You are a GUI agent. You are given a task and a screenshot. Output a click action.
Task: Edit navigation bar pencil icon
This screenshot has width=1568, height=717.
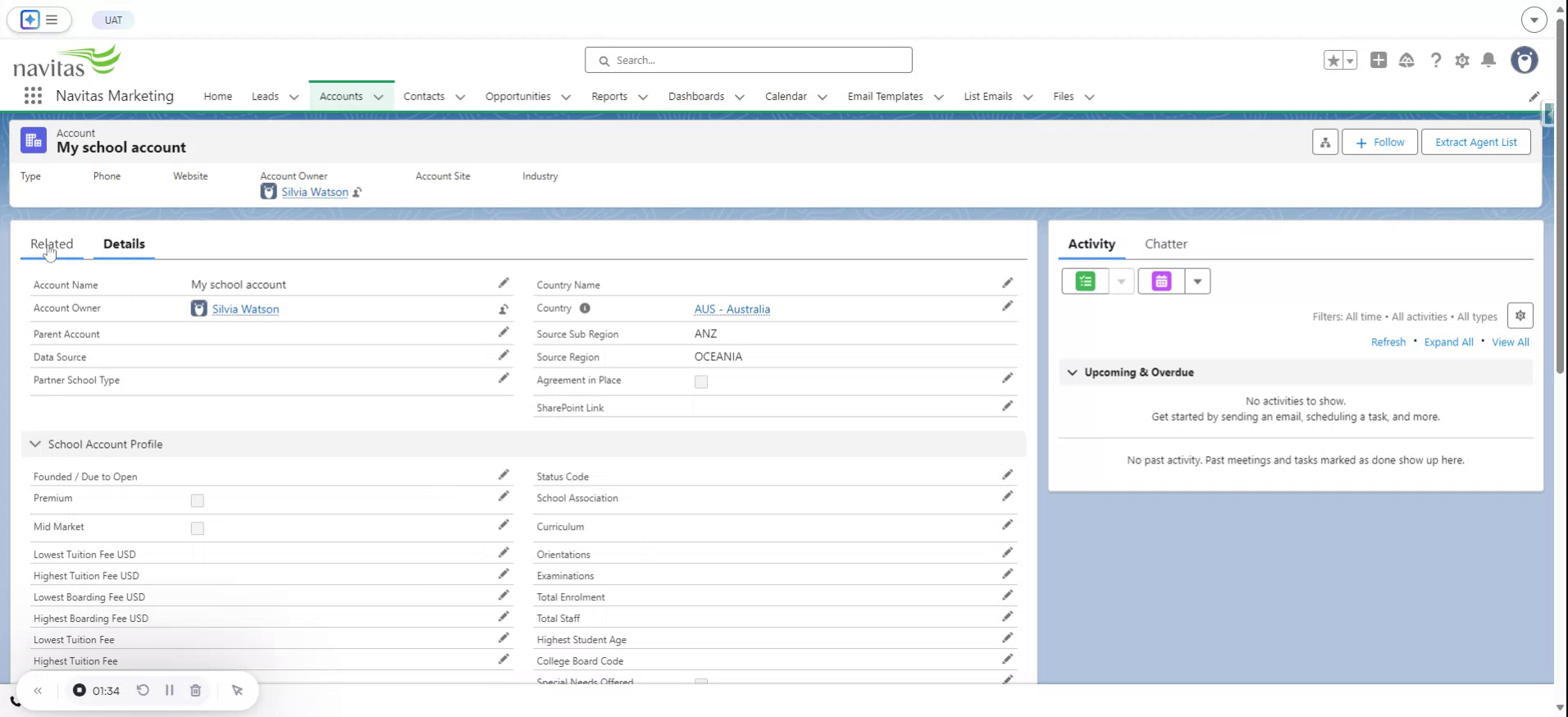point(1534,97)
